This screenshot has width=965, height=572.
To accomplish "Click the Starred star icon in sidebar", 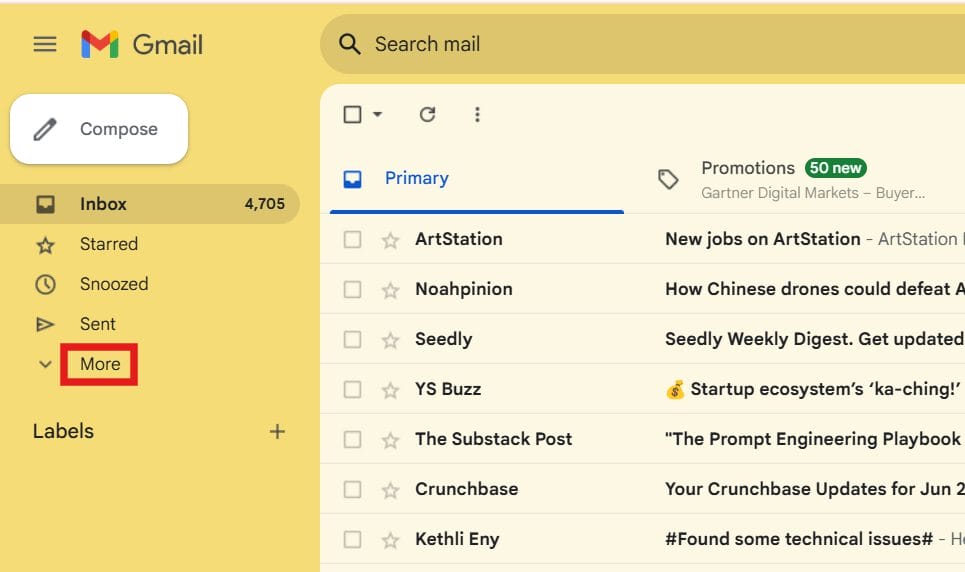I will click(x=45, y=245).
